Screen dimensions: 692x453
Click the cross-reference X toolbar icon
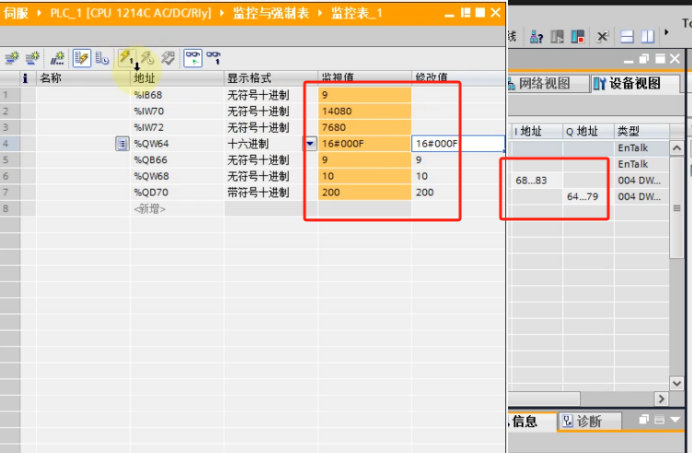[602, 37]
